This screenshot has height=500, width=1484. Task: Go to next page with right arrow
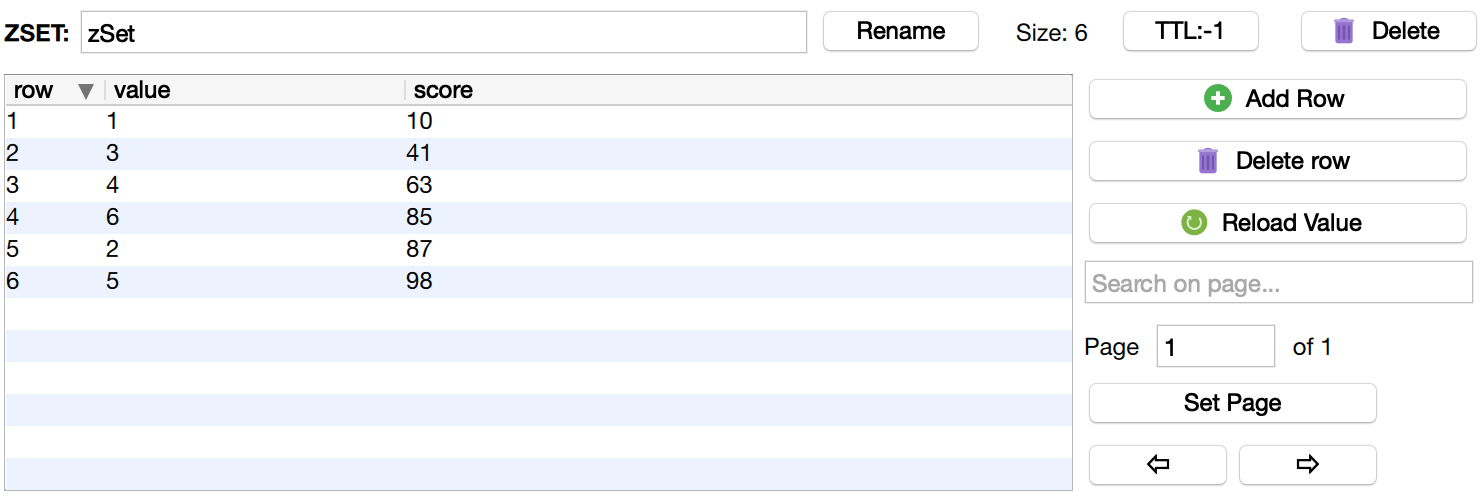1307,465
